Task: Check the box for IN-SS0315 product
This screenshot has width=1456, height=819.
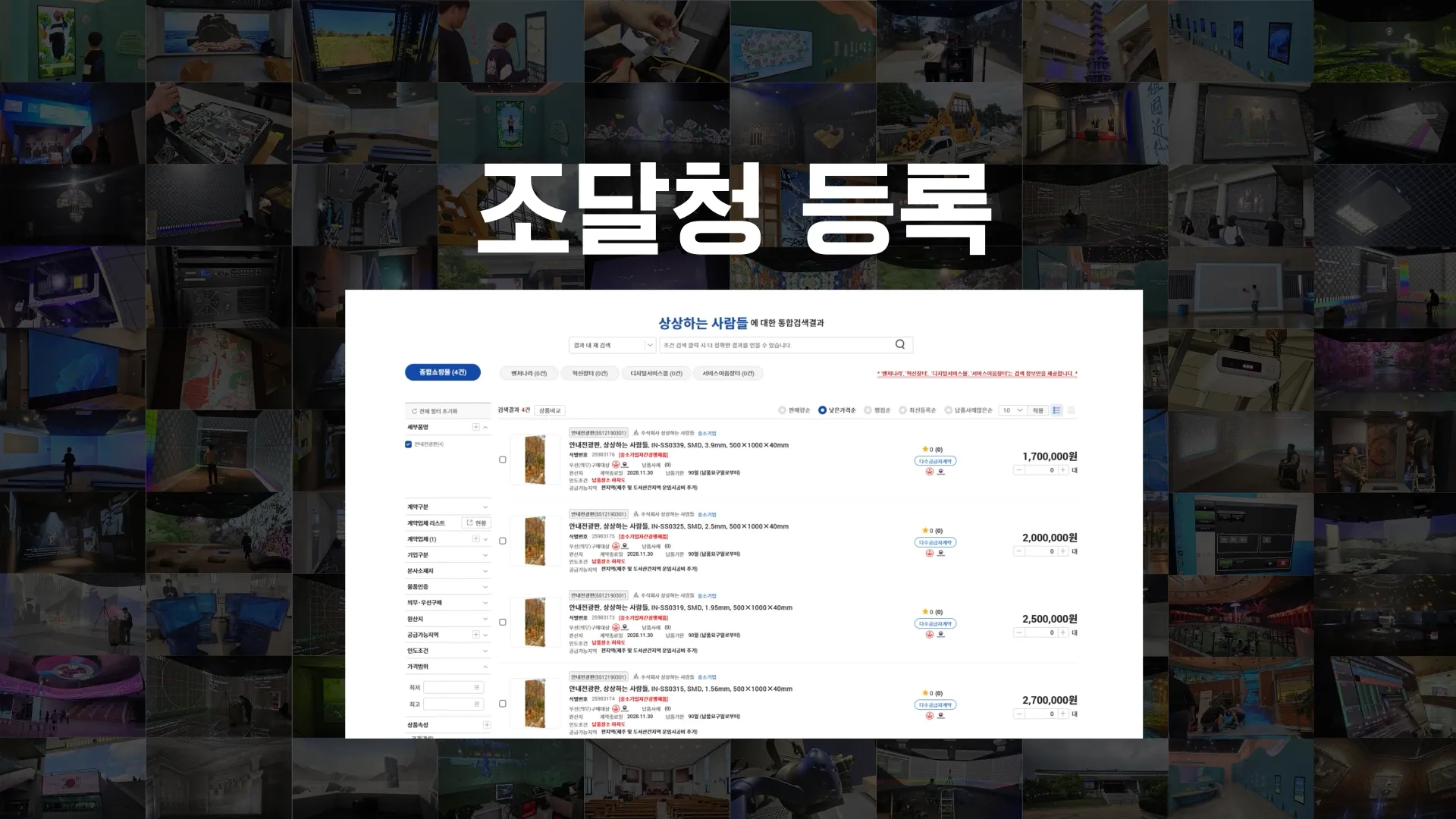Action: [x=502, y=704]
